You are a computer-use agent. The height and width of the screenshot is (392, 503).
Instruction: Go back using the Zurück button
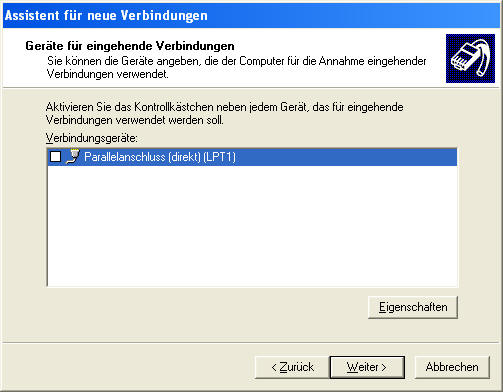point(292,367)
